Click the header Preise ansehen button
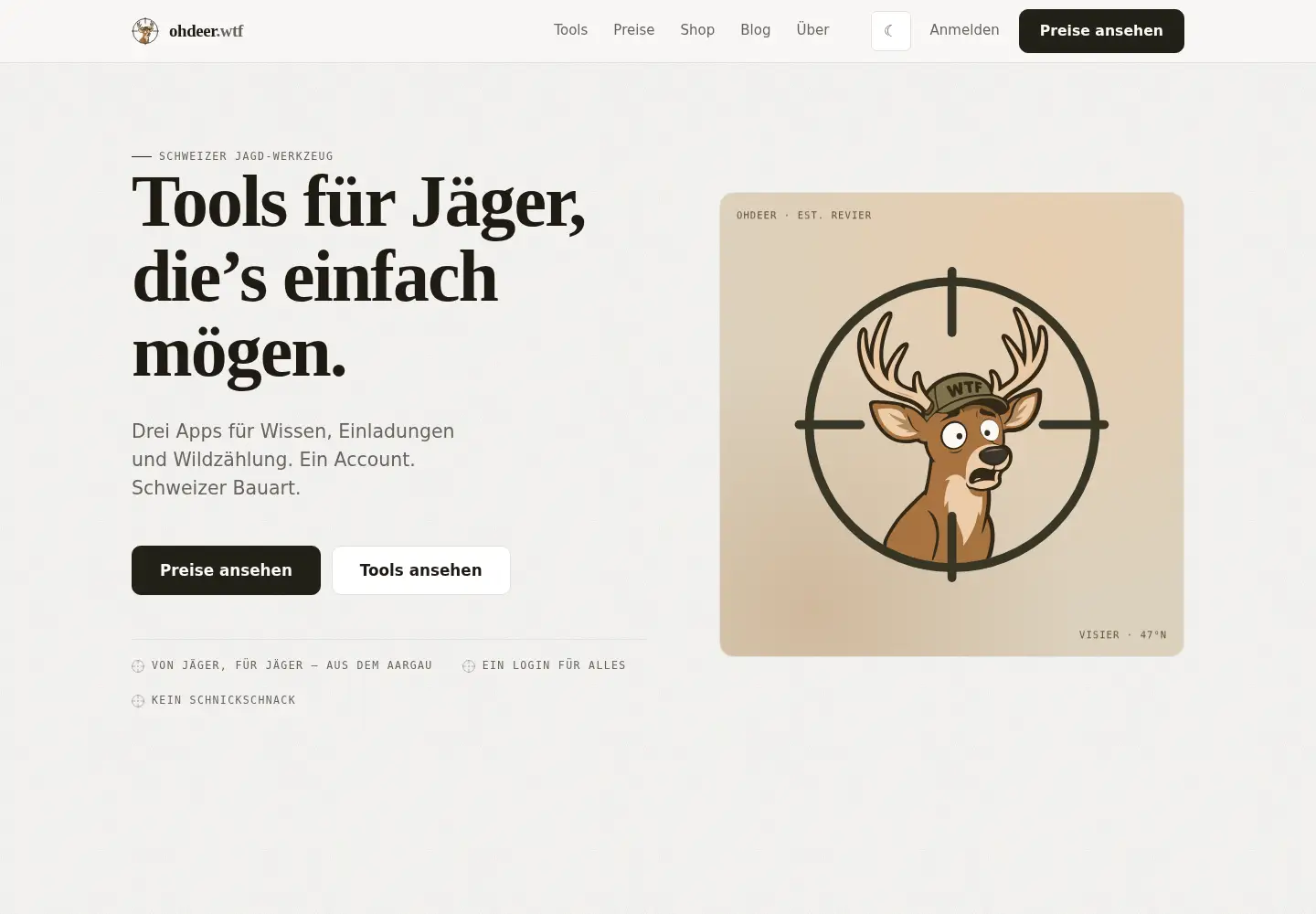 (1101, 31)
